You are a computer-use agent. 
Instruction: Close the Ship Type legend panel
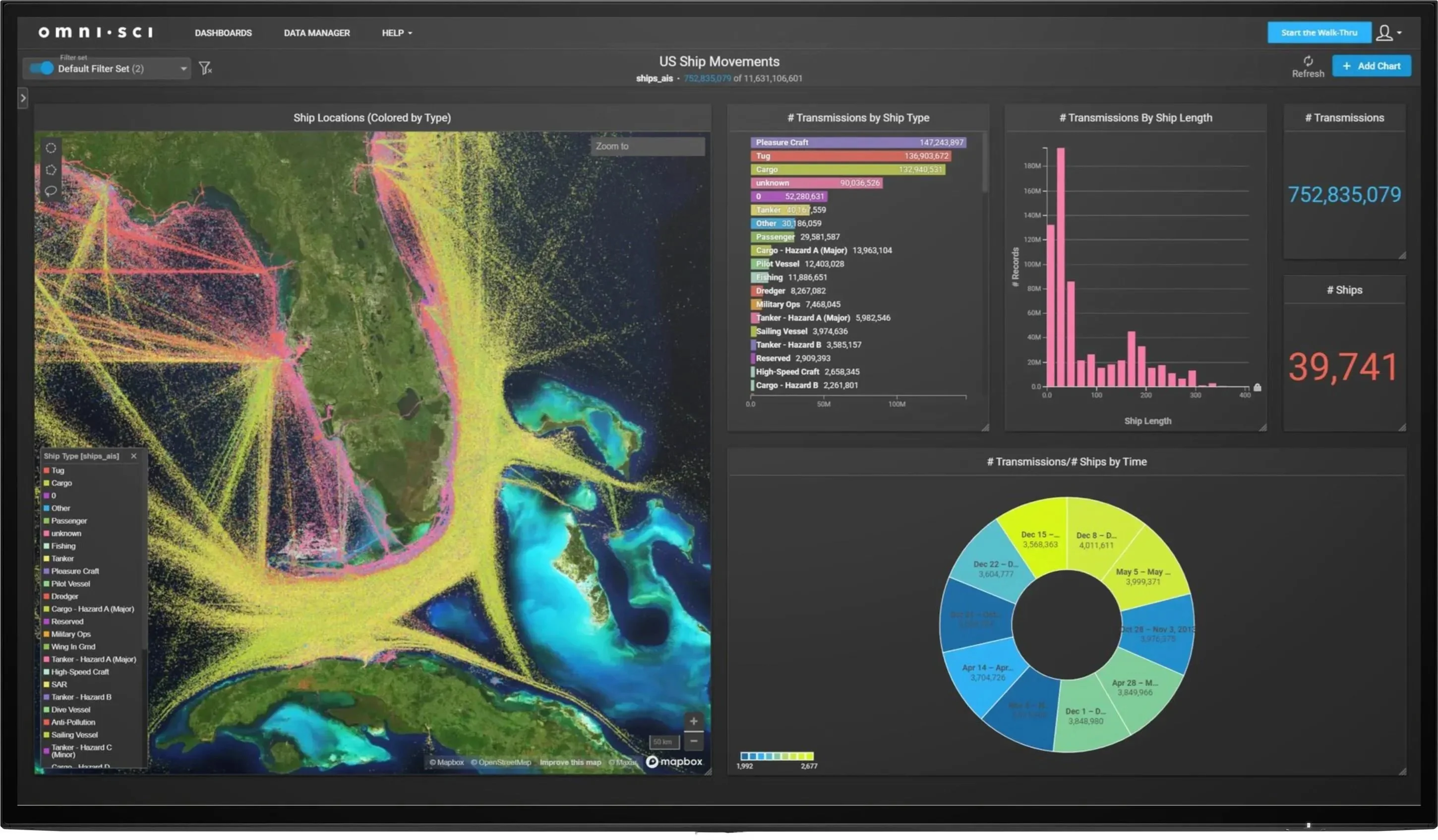click(133, 456)
